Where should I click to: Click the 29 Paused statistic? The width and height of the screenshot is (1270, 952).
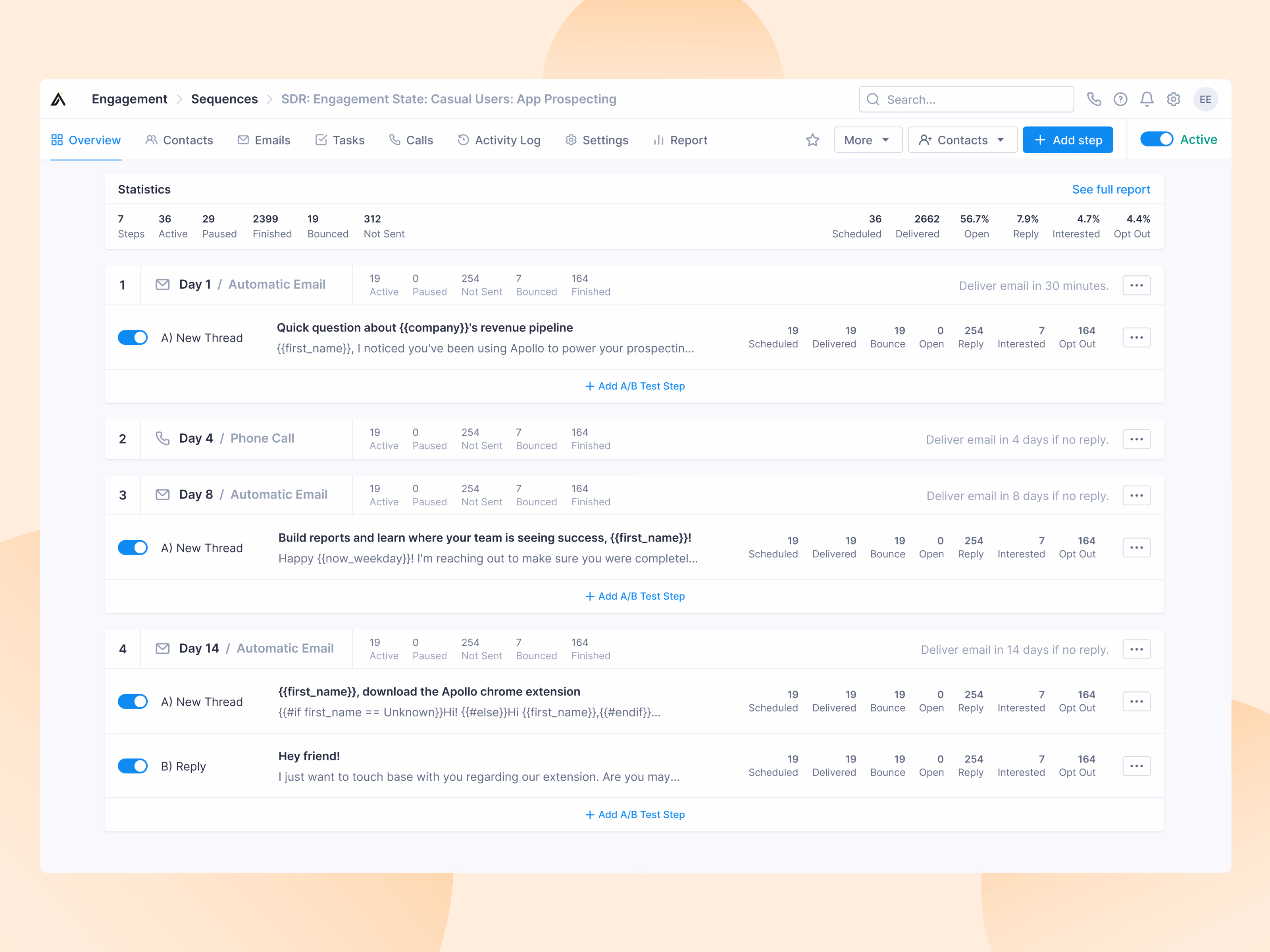point(219,226)
